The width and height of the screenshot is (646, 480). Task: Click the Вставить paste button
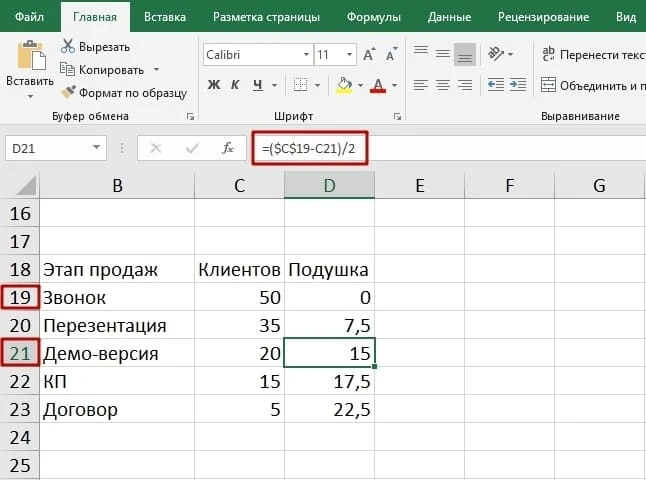point(30,70)
